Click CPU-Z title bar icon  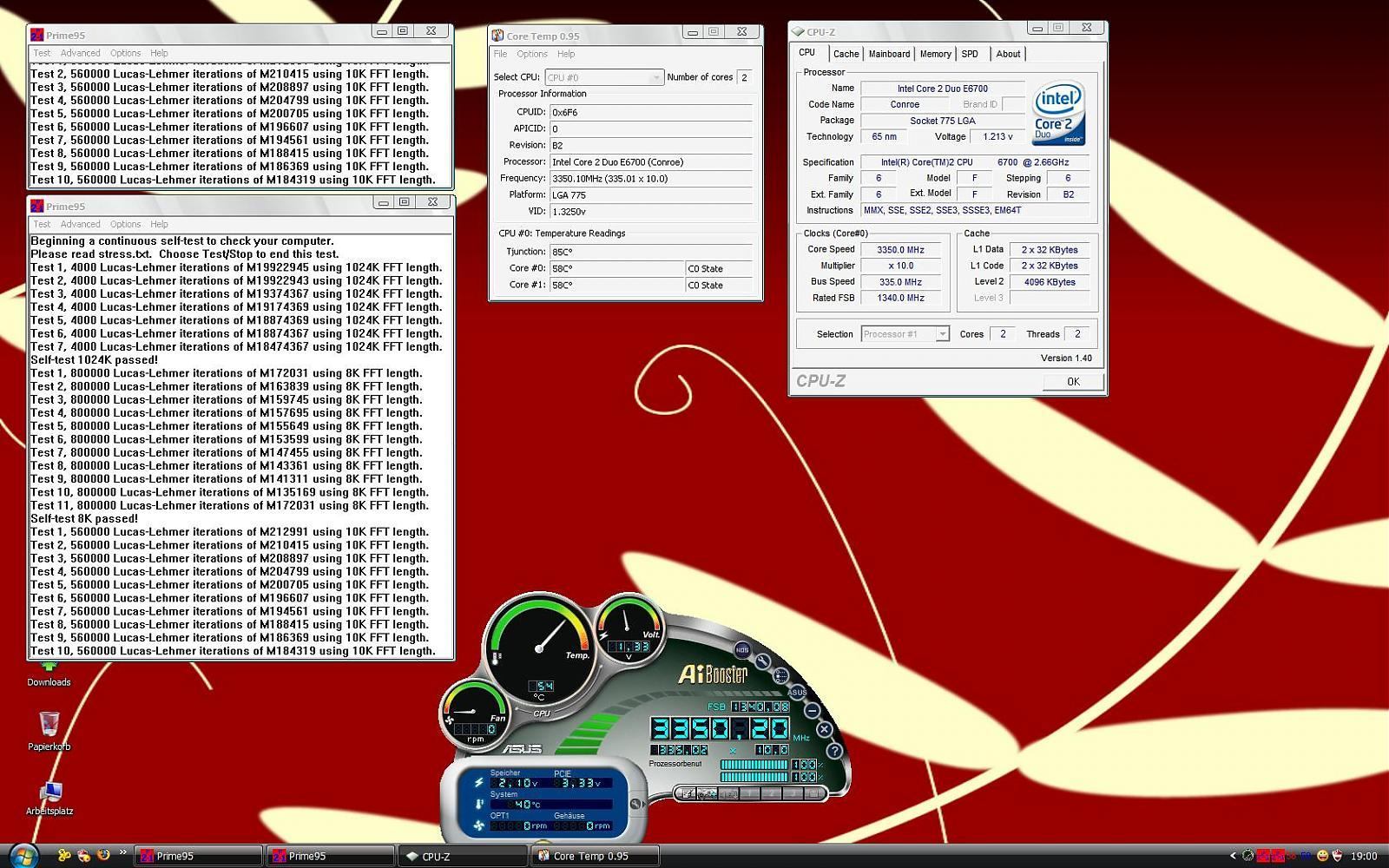pyautogui.click(x=798, y=32)
